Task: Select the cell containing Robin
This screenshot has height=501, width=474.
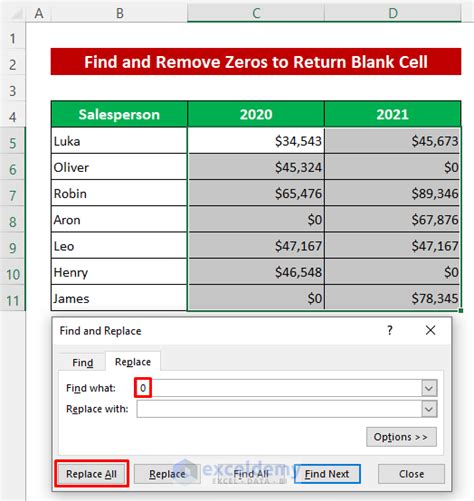Action: tap(119, 193)
